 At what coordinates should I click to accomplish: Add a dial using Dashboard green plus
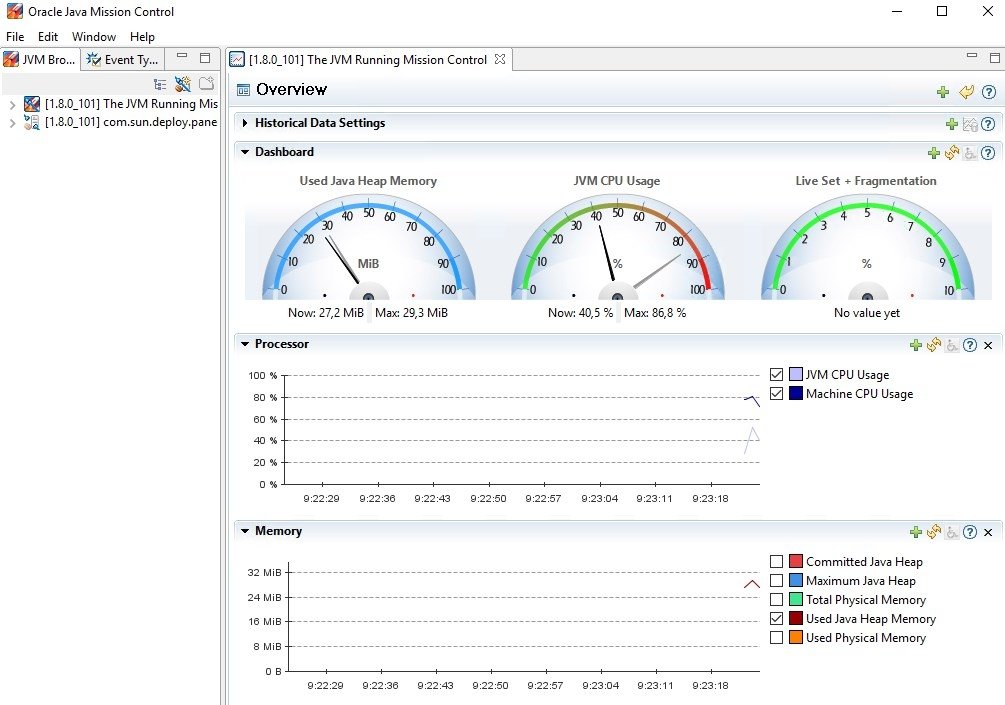click(x=934, y=153)
